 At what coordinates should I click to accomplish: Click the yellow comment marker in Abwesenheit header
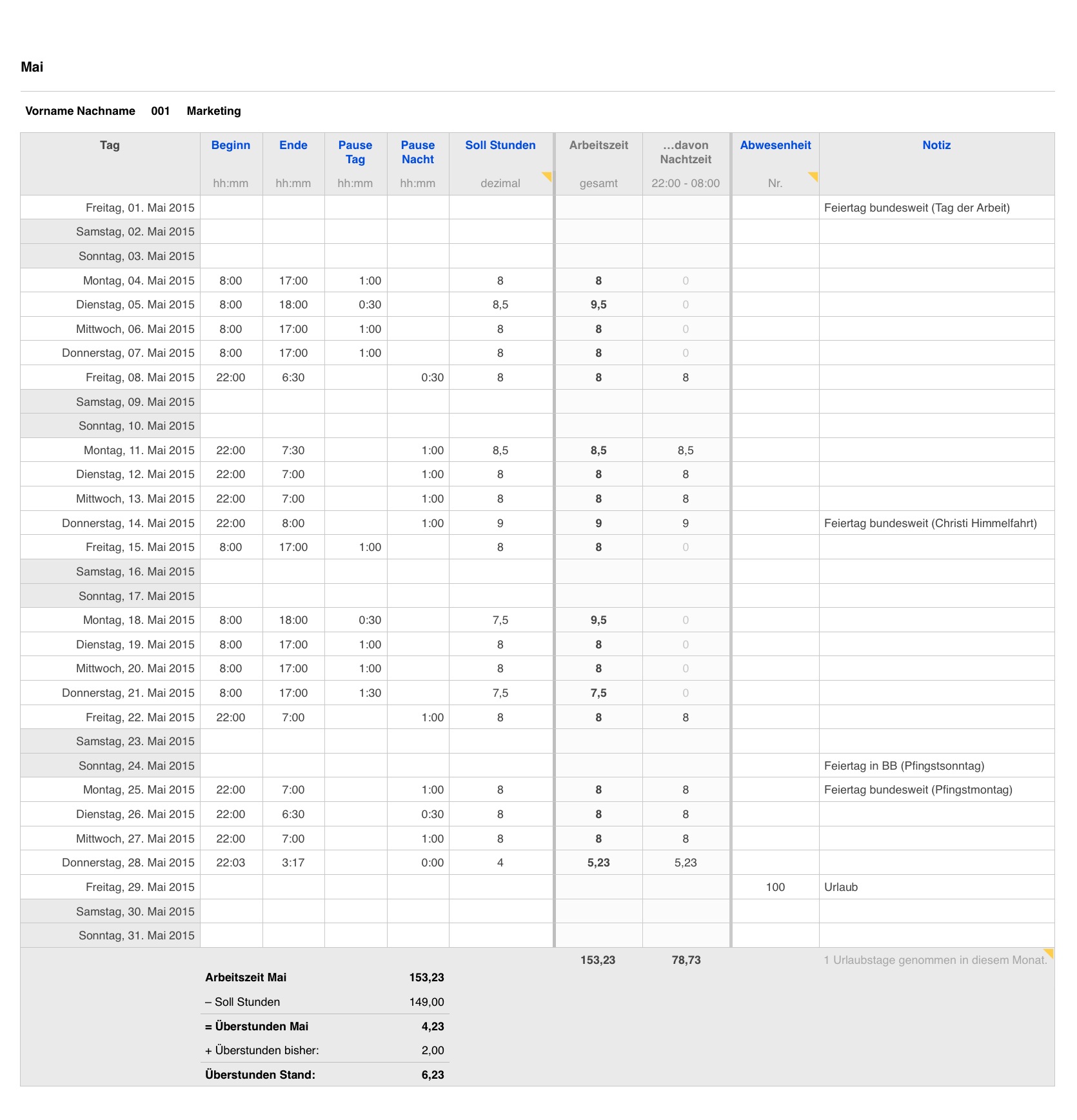coord(814,175)
